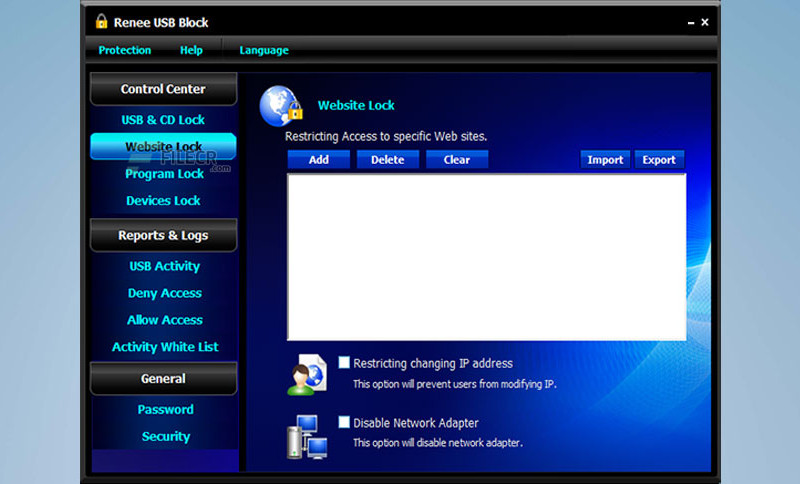This screenshot has height=484, width=800.
Task: Click 'This option will disable network adapter.' text
Action: click(438, 443)
